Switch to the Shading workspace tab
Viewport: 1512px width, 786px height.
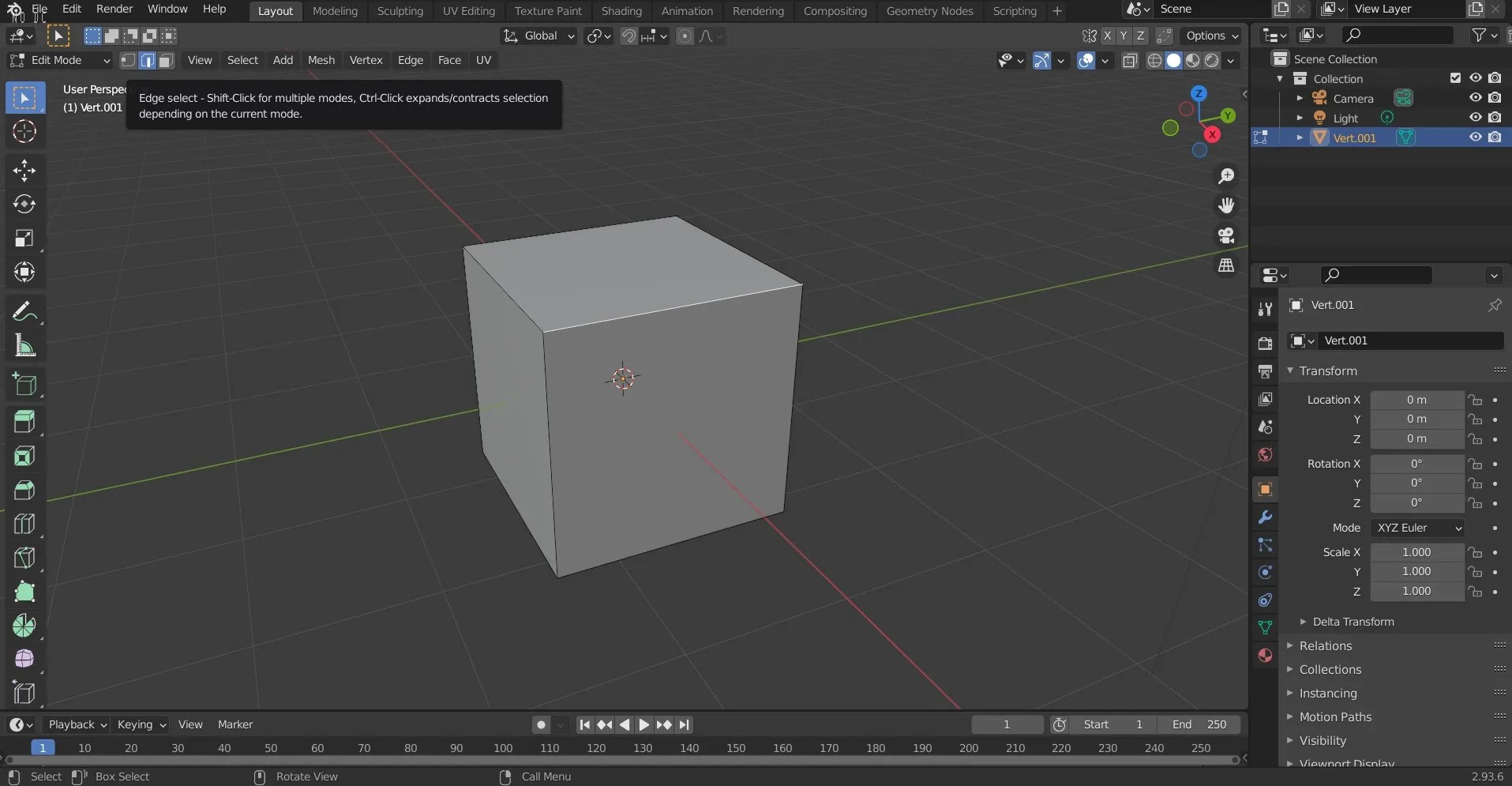[621, 11]
